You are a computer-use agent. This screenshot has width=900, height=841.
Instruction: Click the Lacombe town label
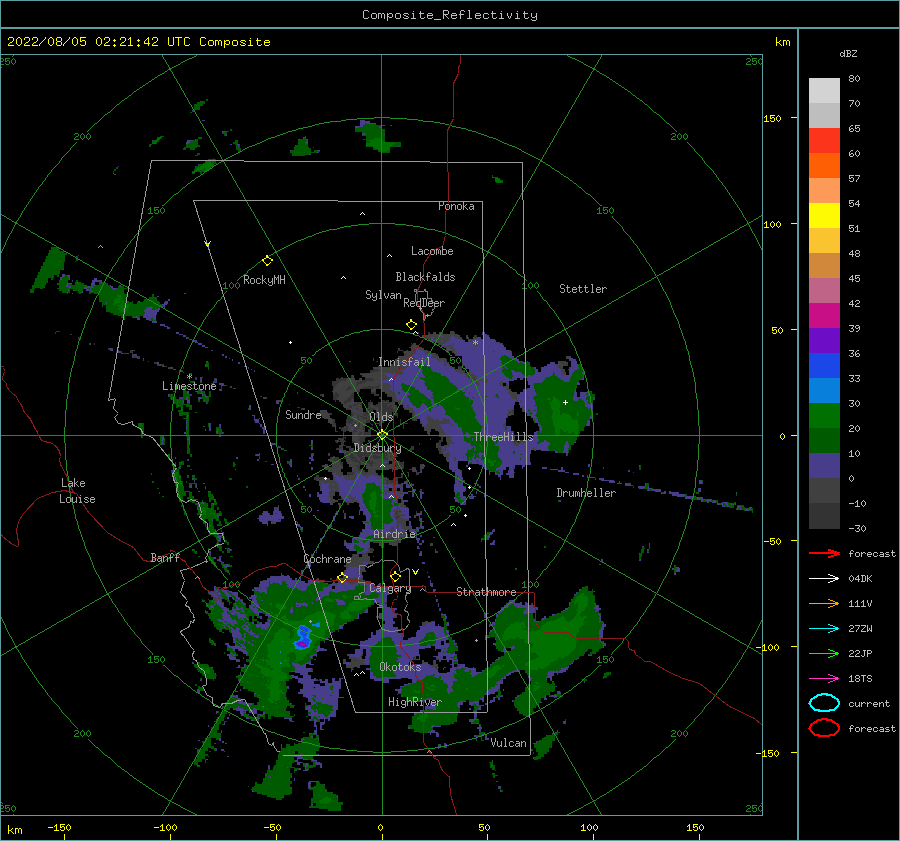pyautogui.click(x=432, y=251)
